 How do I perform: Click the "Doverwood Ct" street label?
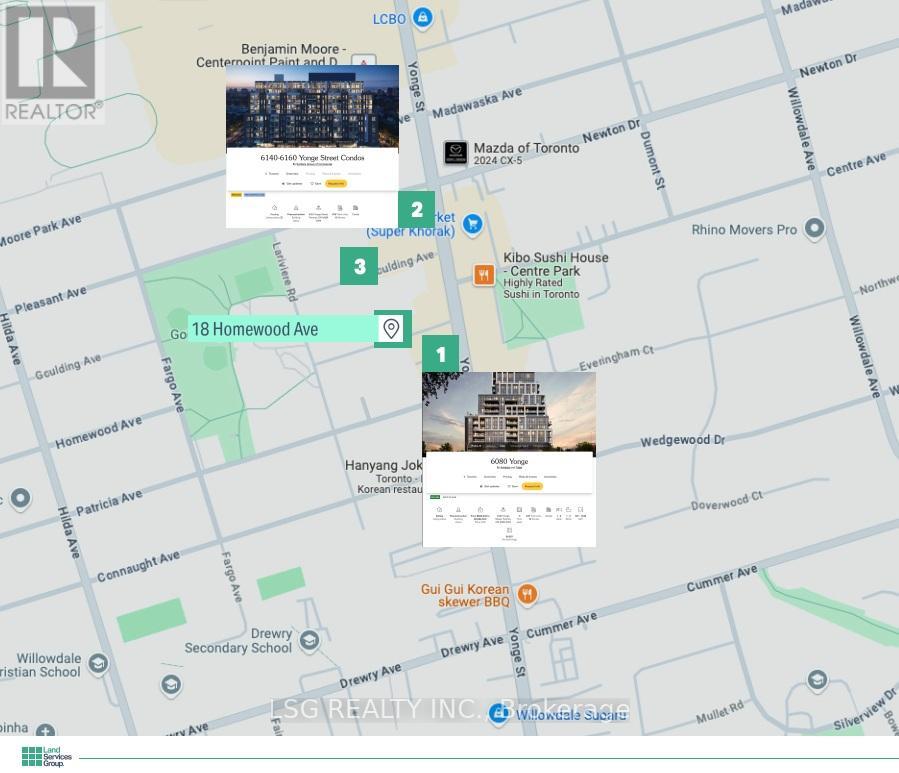point(727,501)
